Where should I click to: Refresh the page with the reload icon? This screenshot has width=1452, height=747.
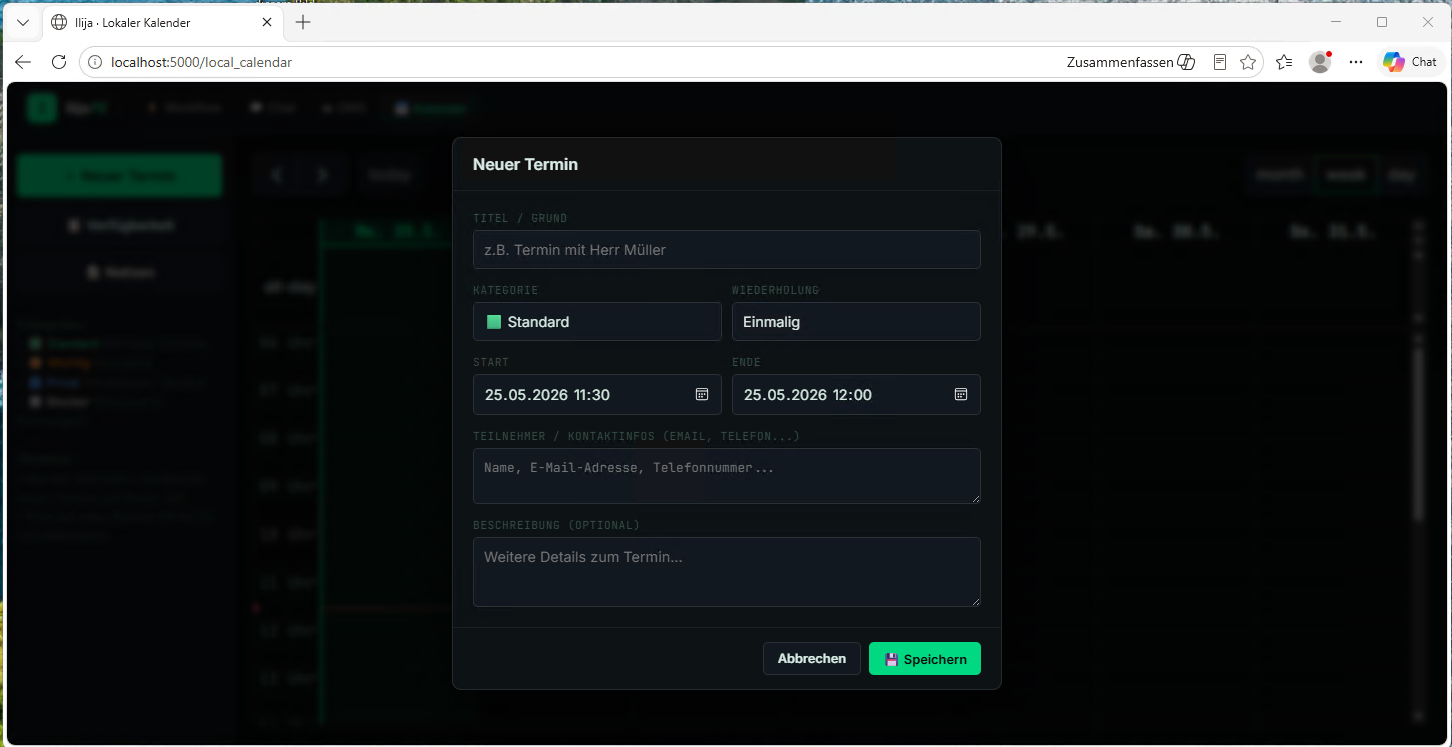coord(59,62)
